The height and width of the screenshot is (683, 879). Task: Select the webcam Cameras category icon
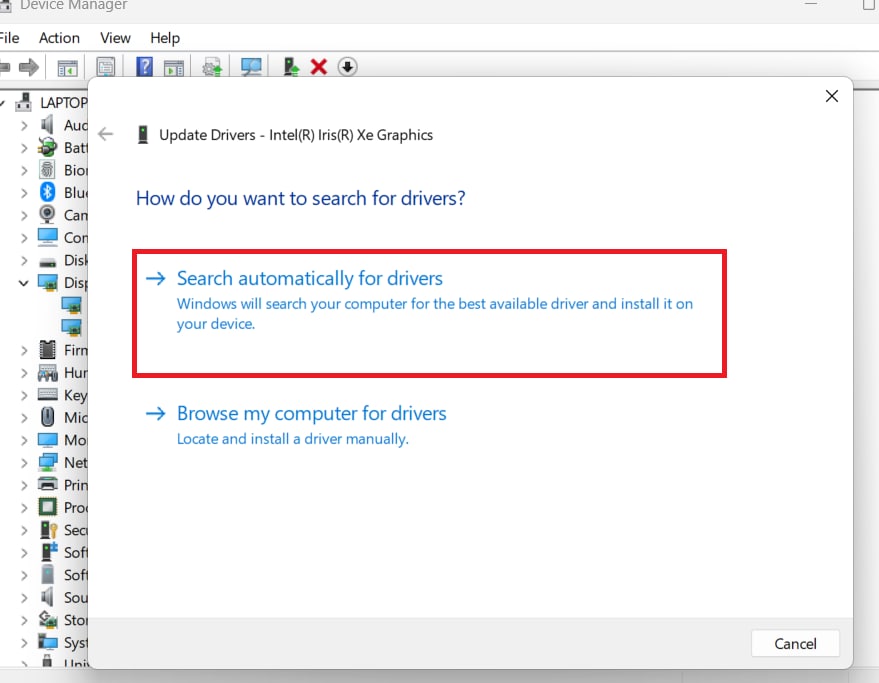pos(48,215)
